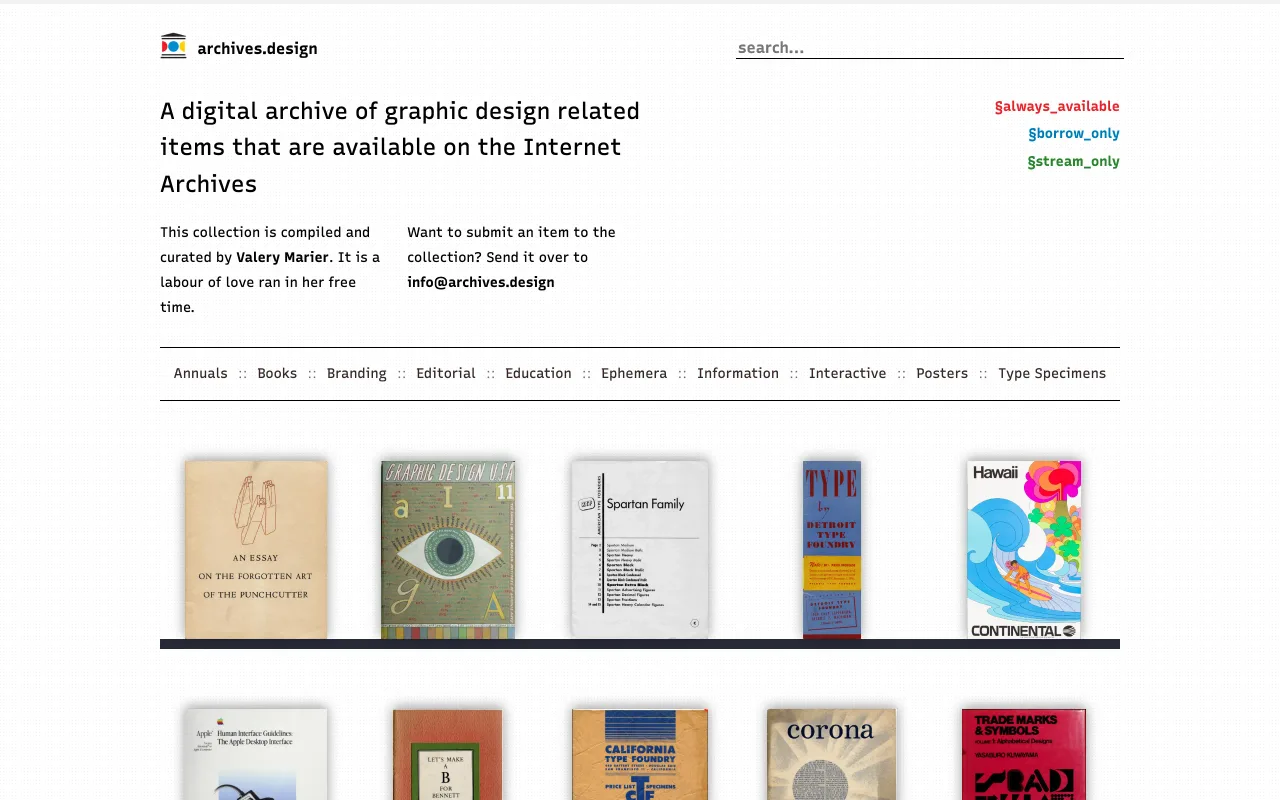Open the Spartan Family specimen cover
The width and height of the screenshot is (1280, 800).
click(640, 550)
